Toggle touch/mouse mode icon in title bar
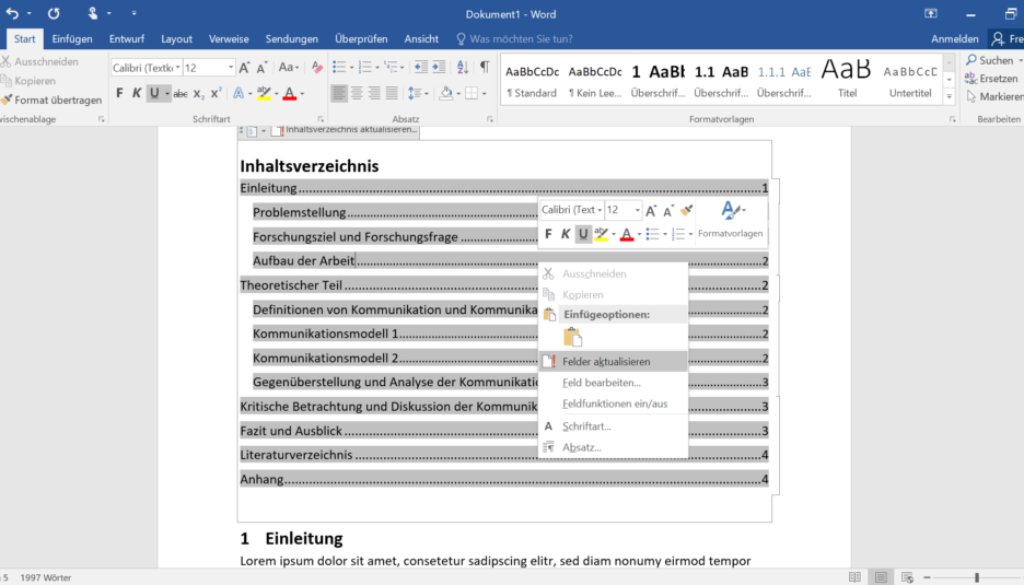The width and height of the screenshot is (1024, 585). [93, 13]
